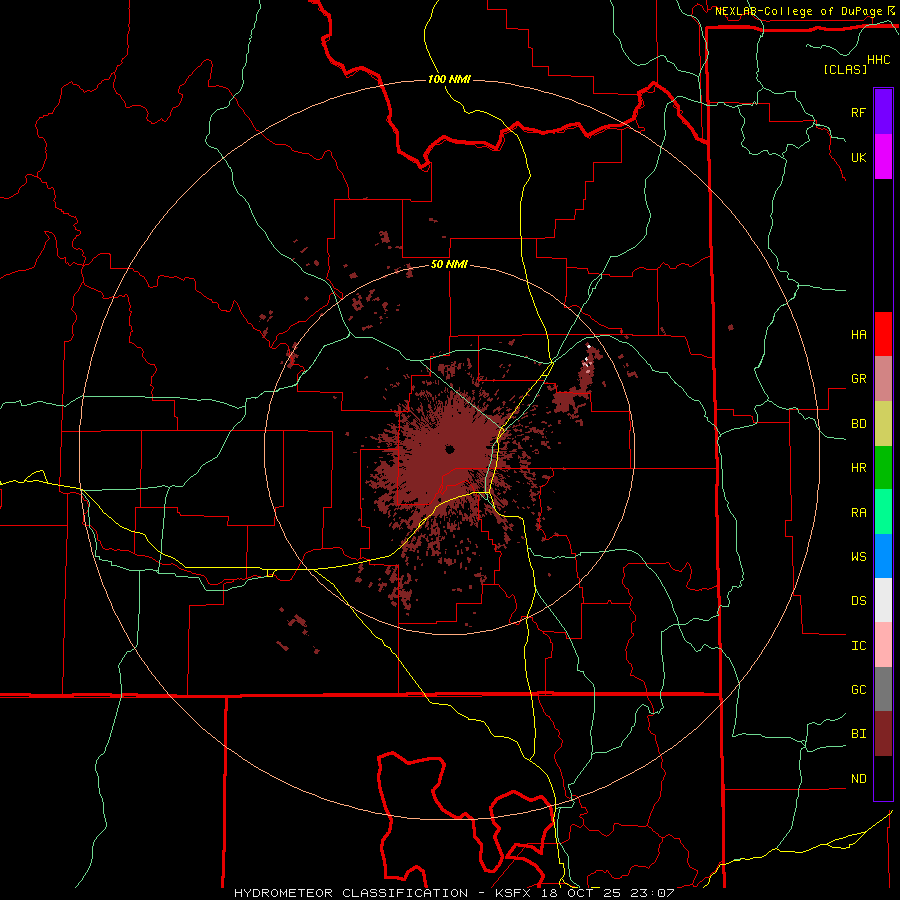Pick the RA light green legend swatch
Viewport: 900px width, 900px height.
pyautogui.click(x=883, y=512)
